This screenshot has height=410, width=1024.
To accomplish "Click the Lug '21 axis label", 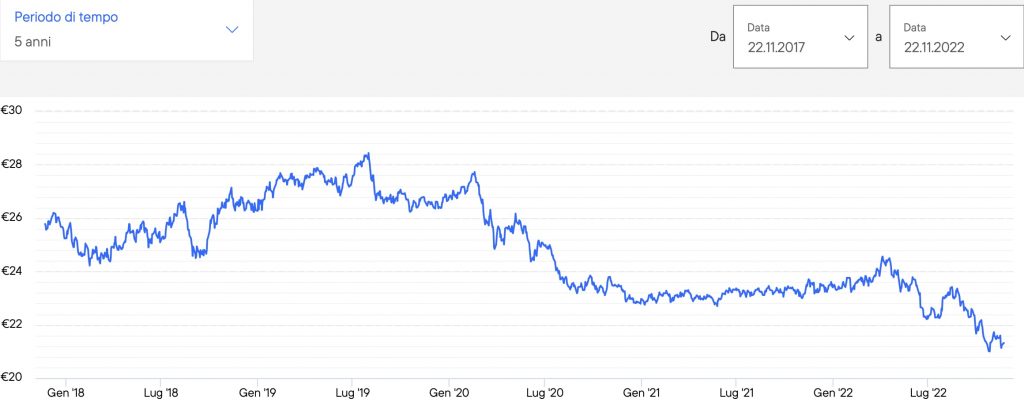I will click(x=737, y=394).
